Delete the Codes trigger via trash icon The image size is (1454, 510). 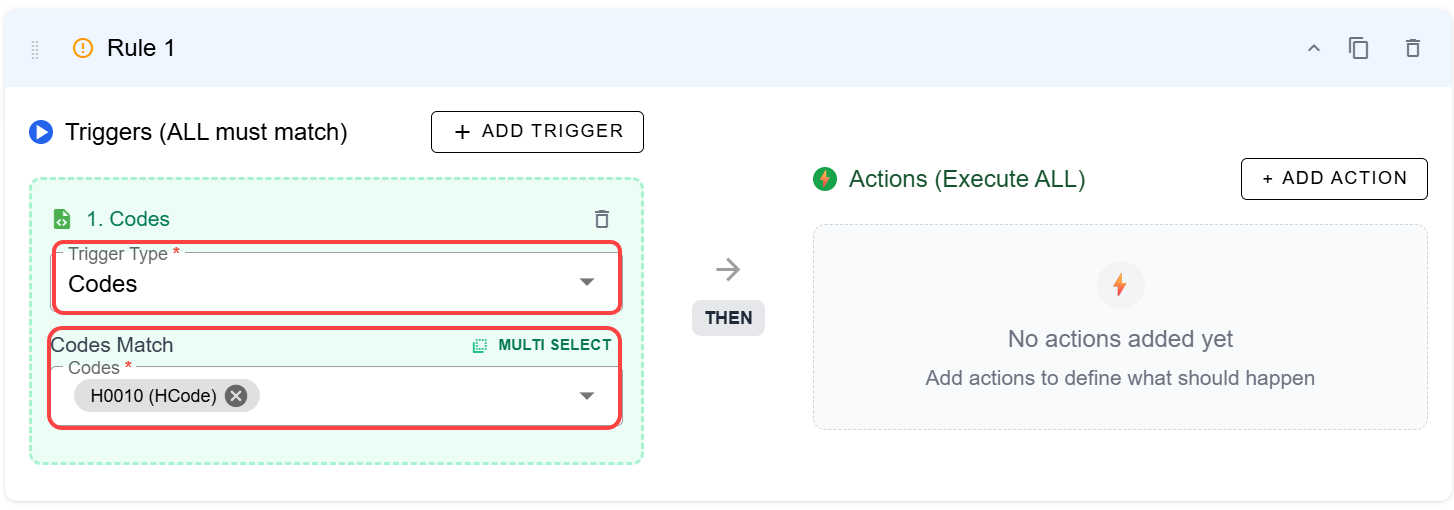(x=601, y=219)
